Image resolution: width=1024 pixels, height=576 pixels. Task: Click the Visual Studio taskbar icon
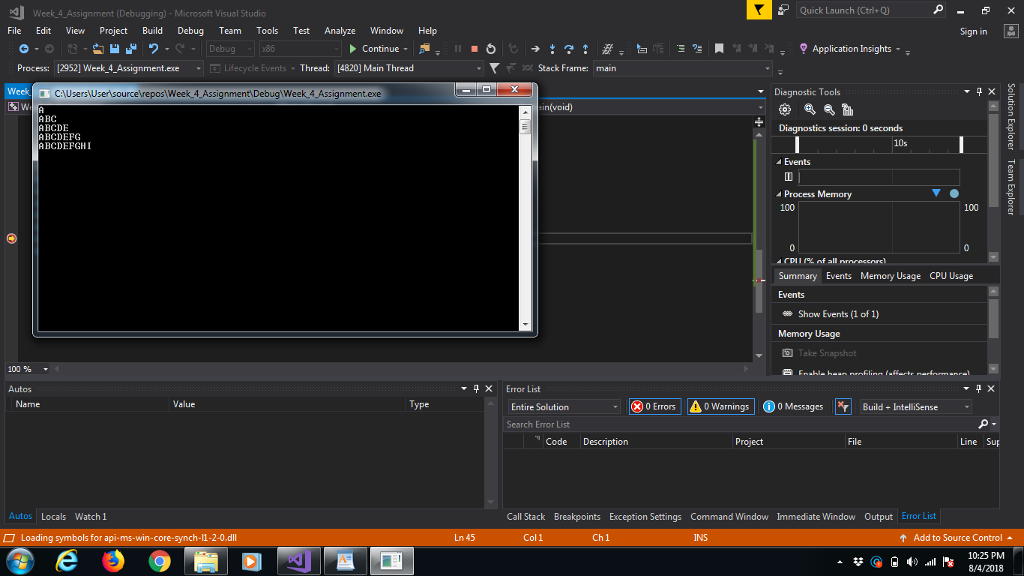(x=297, y=562)
